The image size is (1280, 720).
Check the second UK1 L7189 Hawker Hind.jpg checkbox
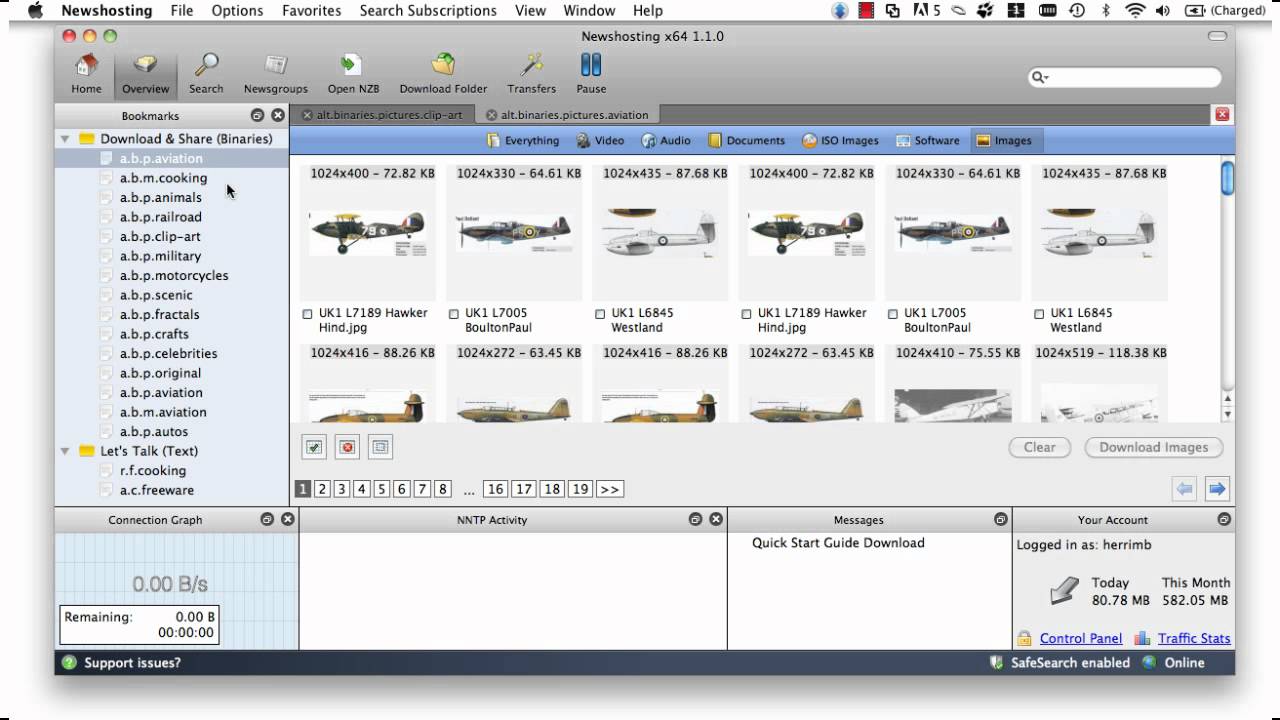pyautogui.click(x=746, y=314)
